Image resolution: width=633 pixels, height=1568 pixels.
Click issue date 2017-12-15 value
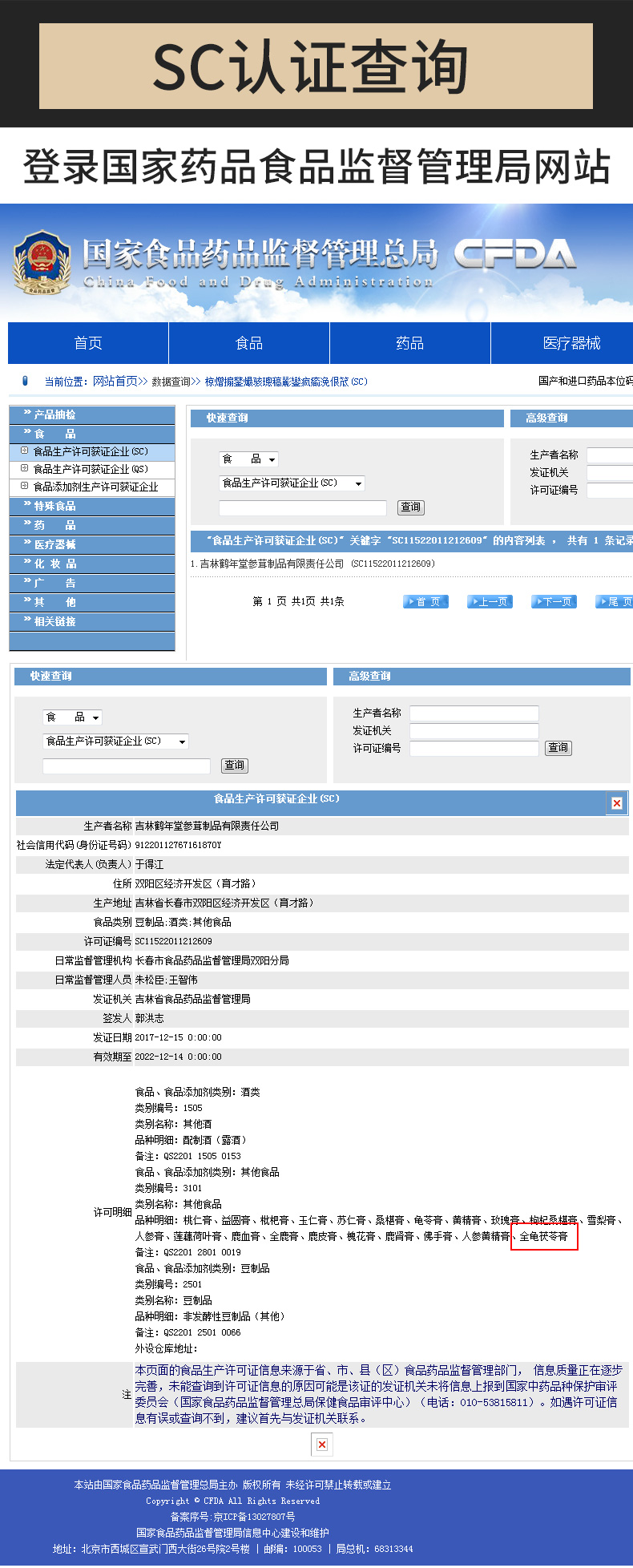178,1037
